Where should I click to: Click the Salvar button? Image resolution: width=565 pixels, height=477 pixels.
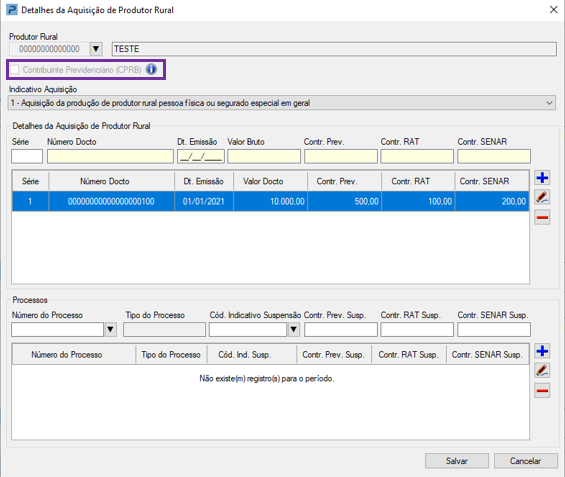(x=457, y=461)
